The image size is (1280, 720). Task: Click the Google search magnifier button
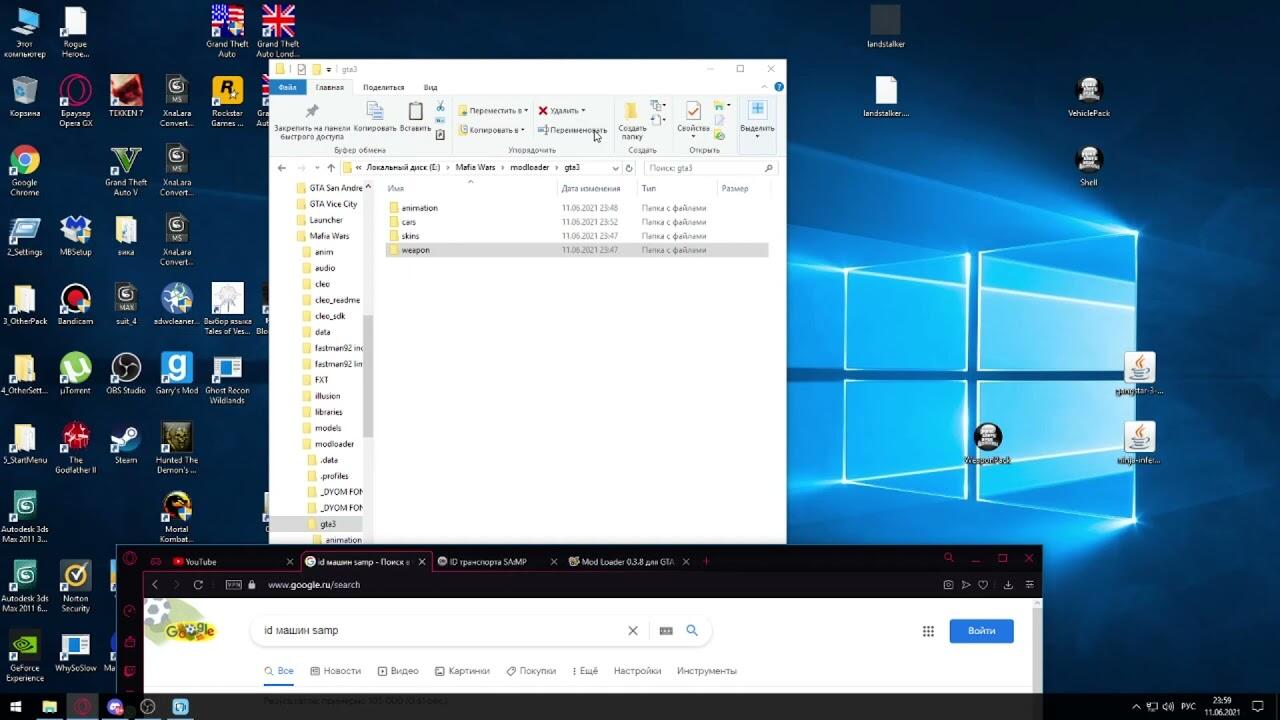click(x=692, y=631)
